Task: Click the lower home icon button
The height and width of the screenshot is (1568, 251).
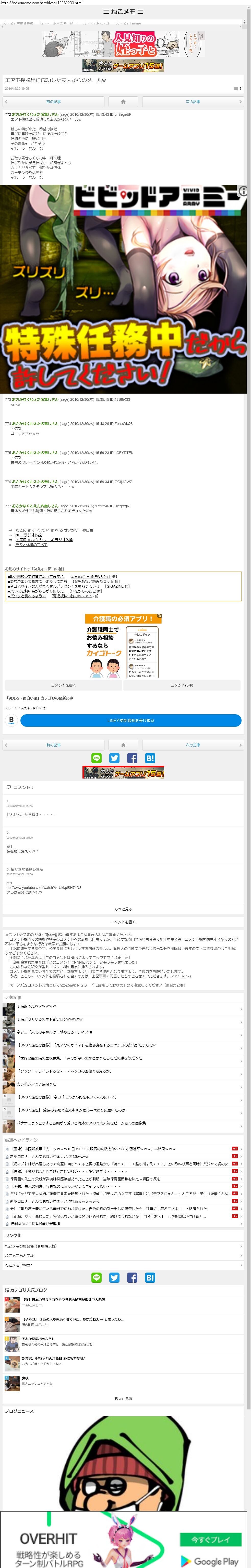Action: [x=123, y=745]
